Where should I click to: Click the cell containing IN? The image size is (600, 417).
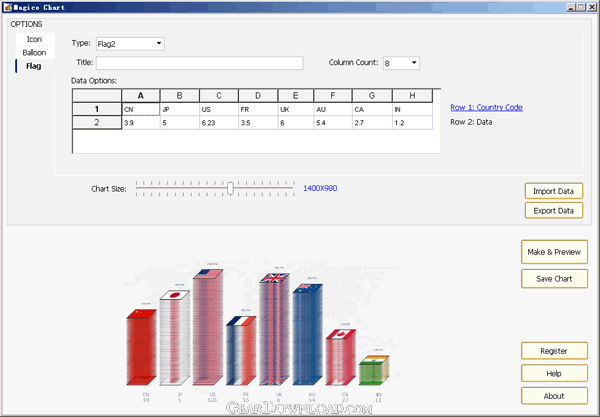tap(412, 109)
